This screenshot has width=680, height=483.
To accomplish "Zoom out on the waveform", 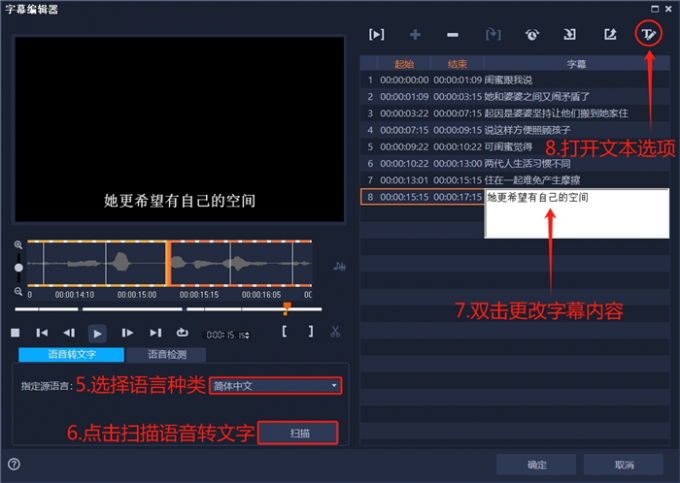I will pyautogui.click(x=18, y=291).
